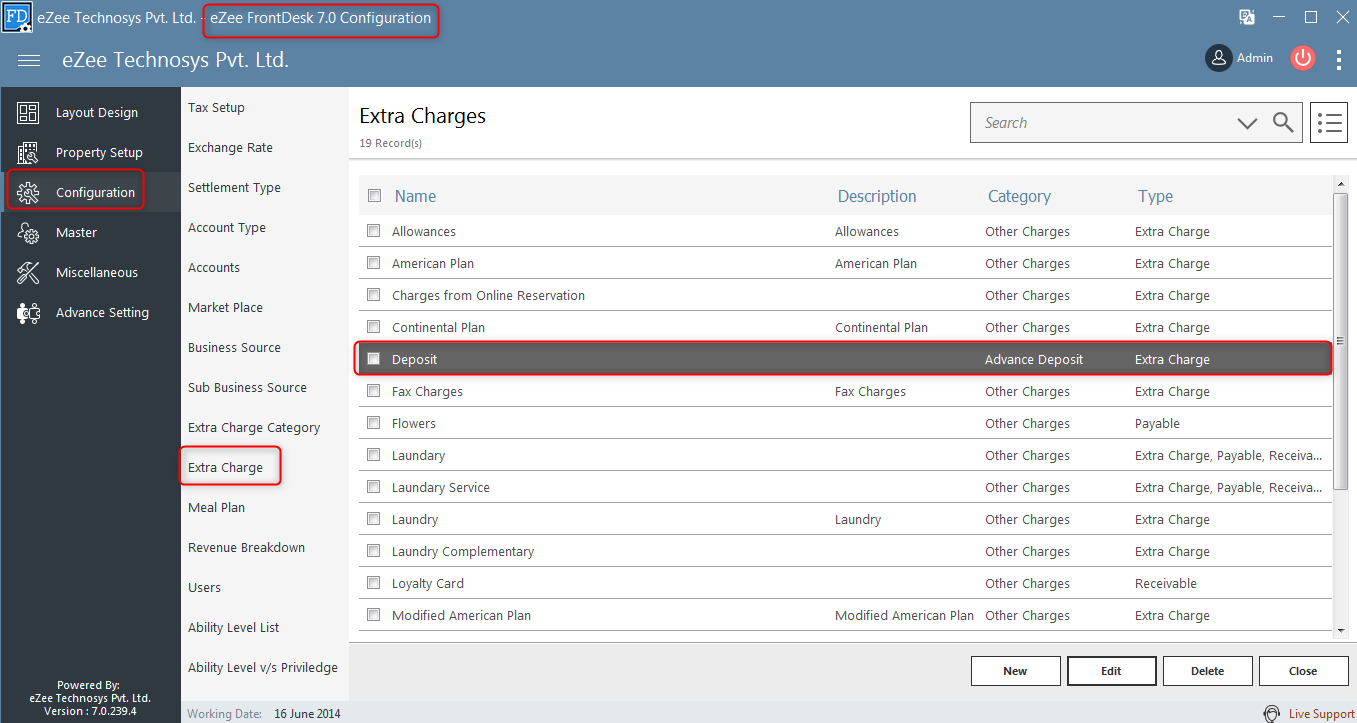This screenshot has width=1357, height=723.
Task: Click the language translate icon in title bar
Action: [x=1247, y=17]
